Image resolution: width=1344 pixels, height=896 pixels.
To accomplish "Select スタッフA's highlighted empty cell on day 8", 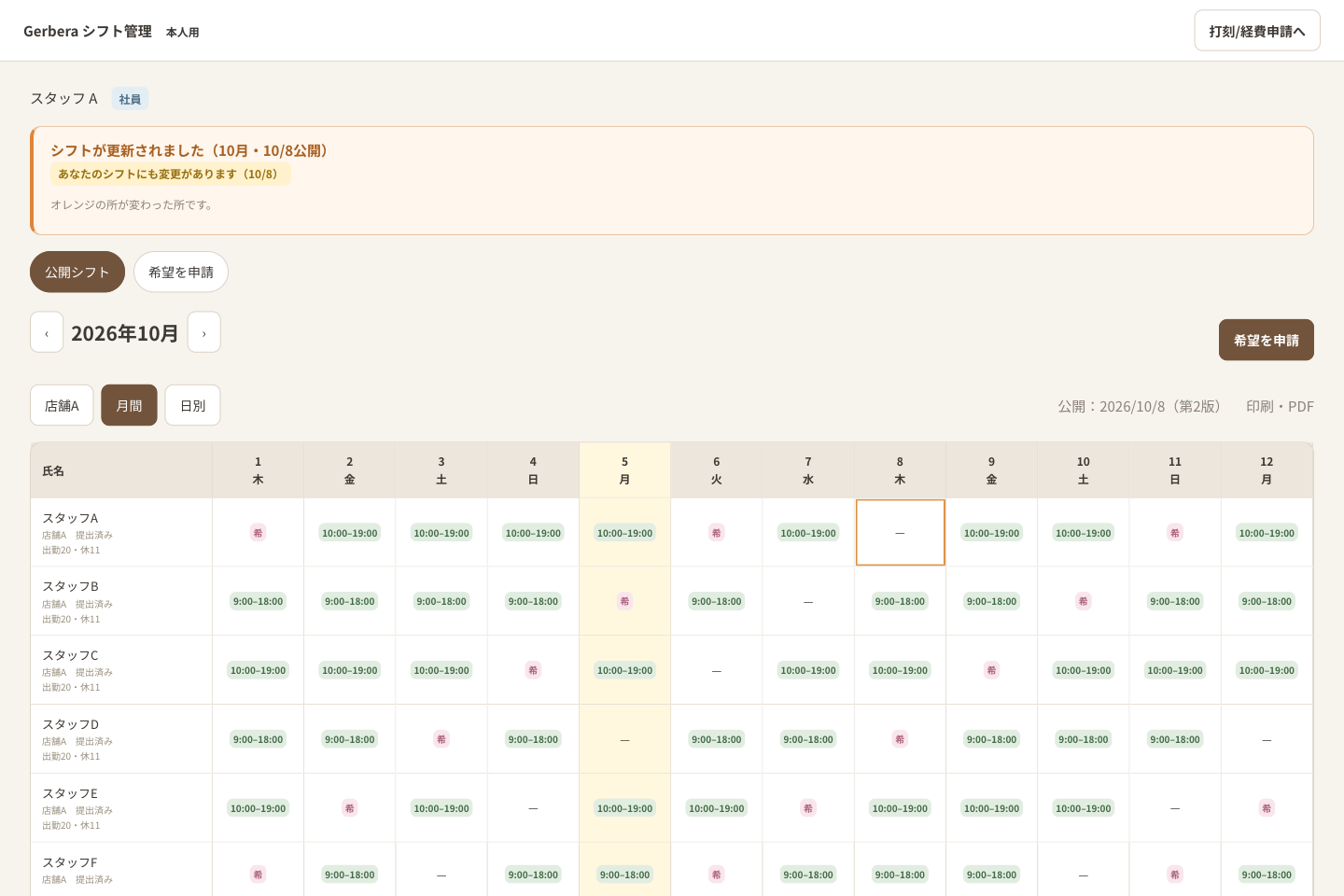I will coord(901,533).
